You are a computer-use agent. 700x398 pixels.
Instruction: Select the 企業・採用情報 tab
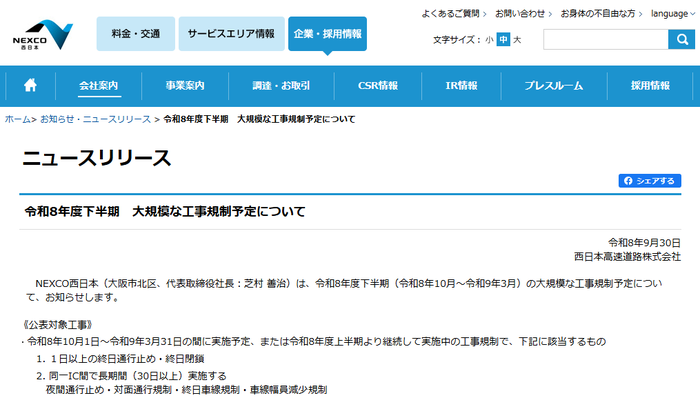point(327,34)
